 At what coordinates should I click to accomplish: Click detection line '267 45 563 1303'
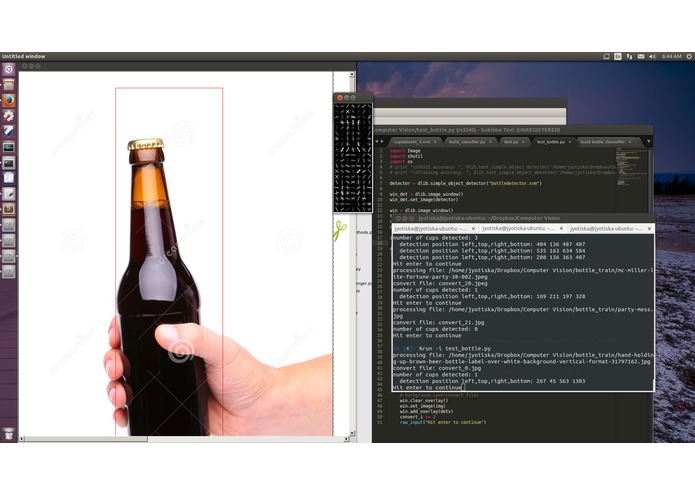(492, 381)
